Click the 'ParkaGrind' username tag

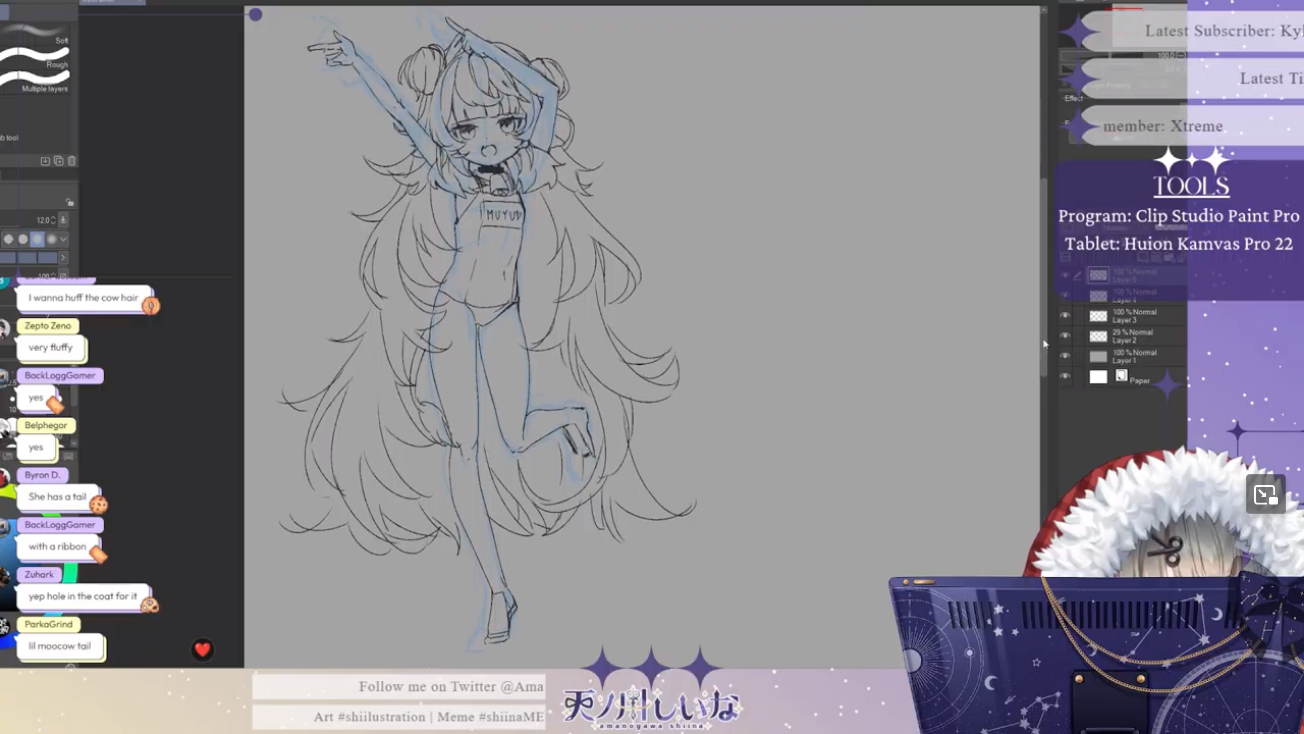pyautogui.click(x=49, y=624)
